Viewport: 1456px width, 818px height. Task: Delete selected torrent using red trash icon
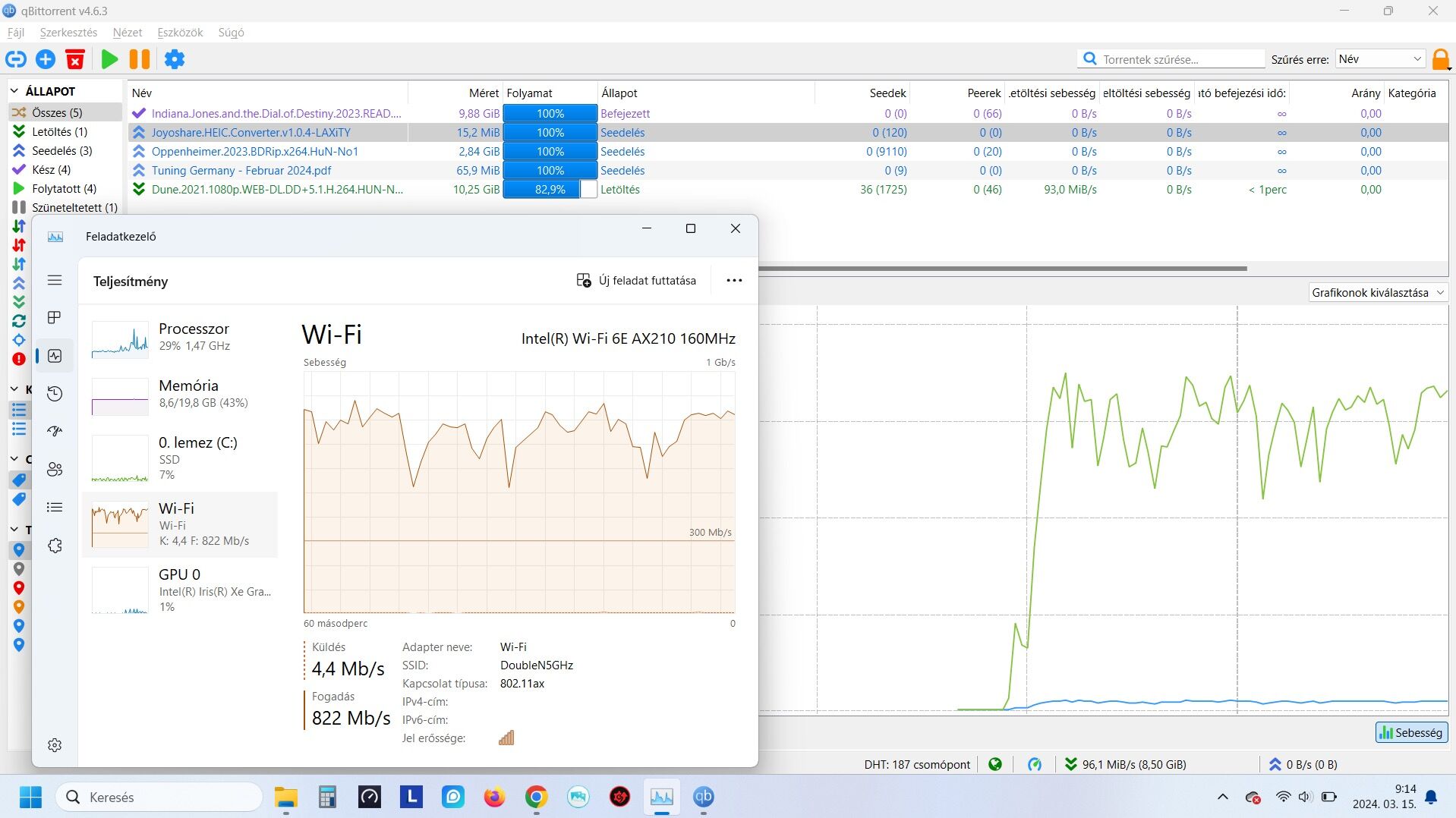75,59
